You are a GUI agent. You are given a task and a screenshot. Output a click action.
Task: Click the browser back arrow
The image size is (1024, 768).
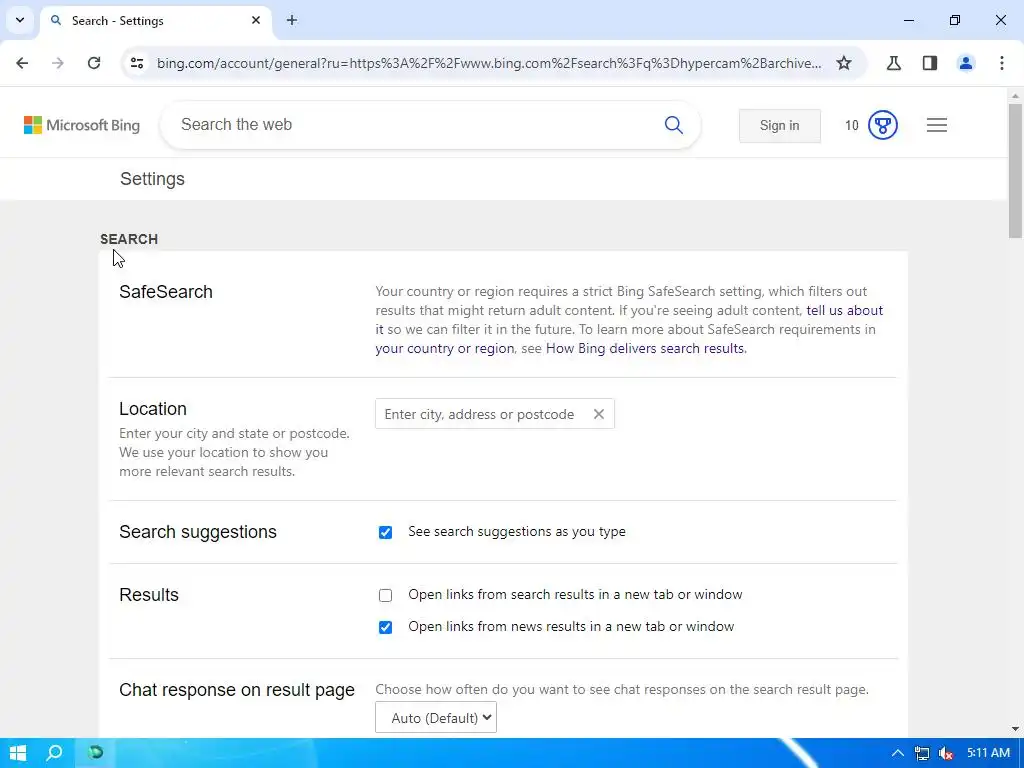(x=22, y=63)
